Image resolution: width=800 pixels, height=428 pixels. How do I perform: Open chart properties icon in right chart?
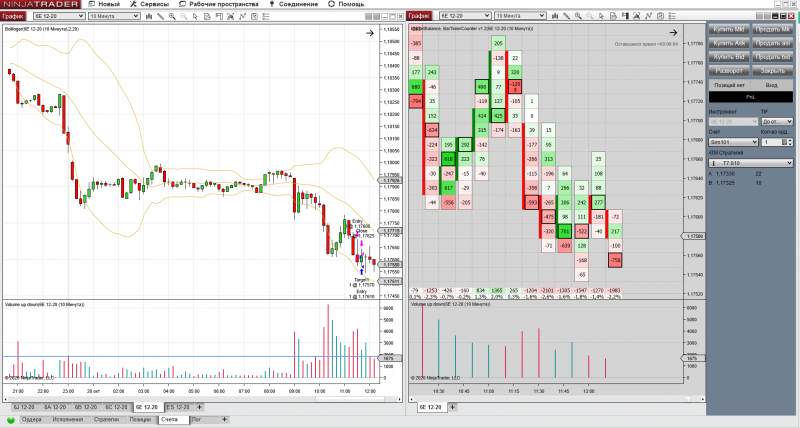coord(660,16)
